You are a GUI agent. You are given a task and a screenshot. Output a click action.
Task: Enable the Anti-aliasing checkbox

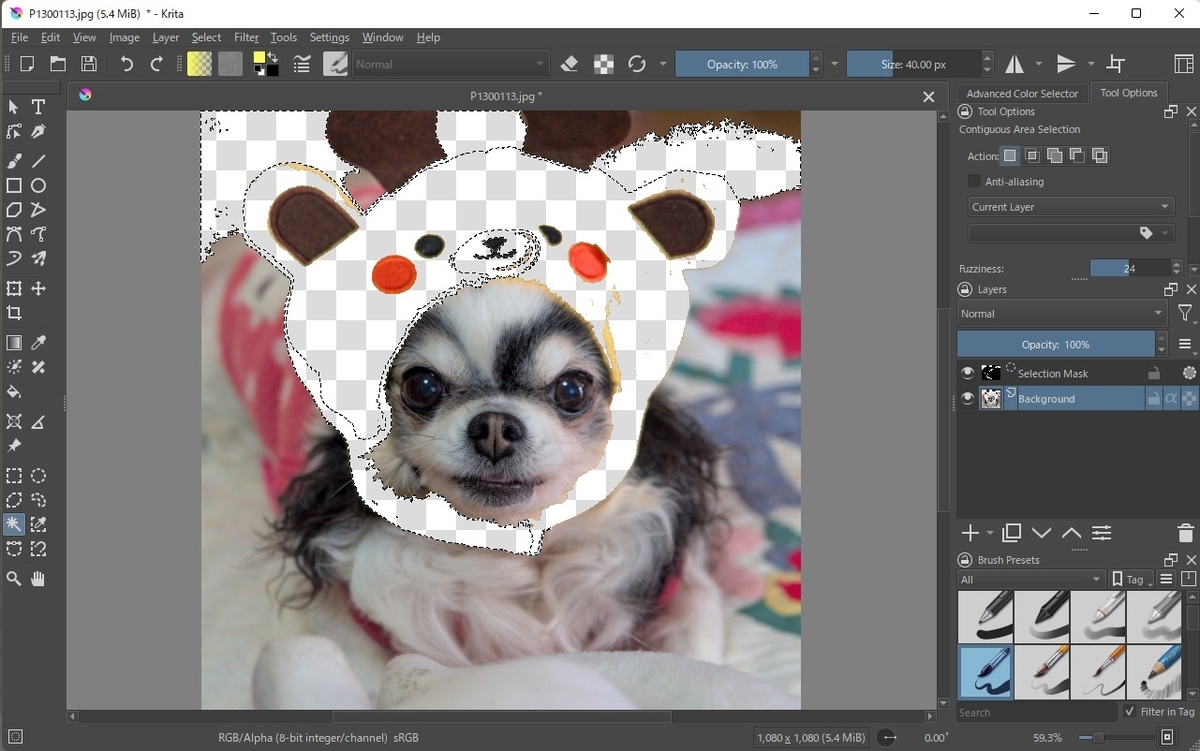tap(974, 182)
